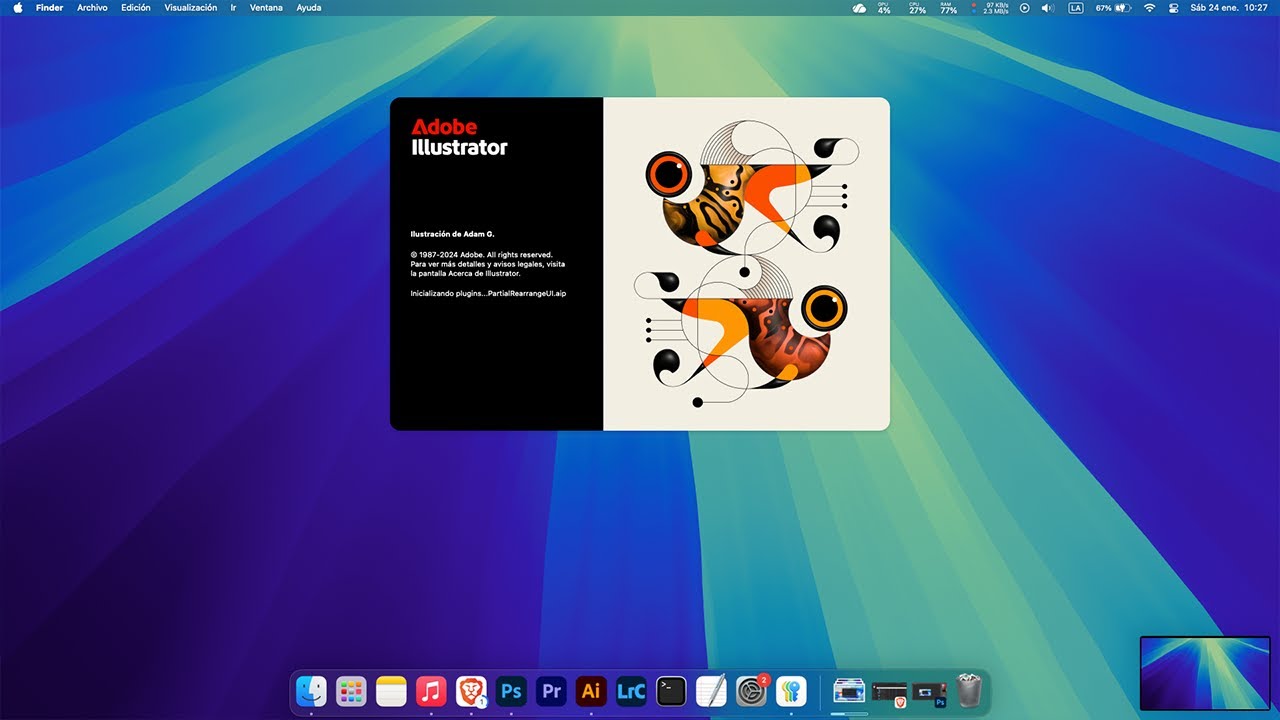This screenshot has width=1280, height=720.
Task: Click the Creative Cloud menu bar icon
Action: [859, 8]
